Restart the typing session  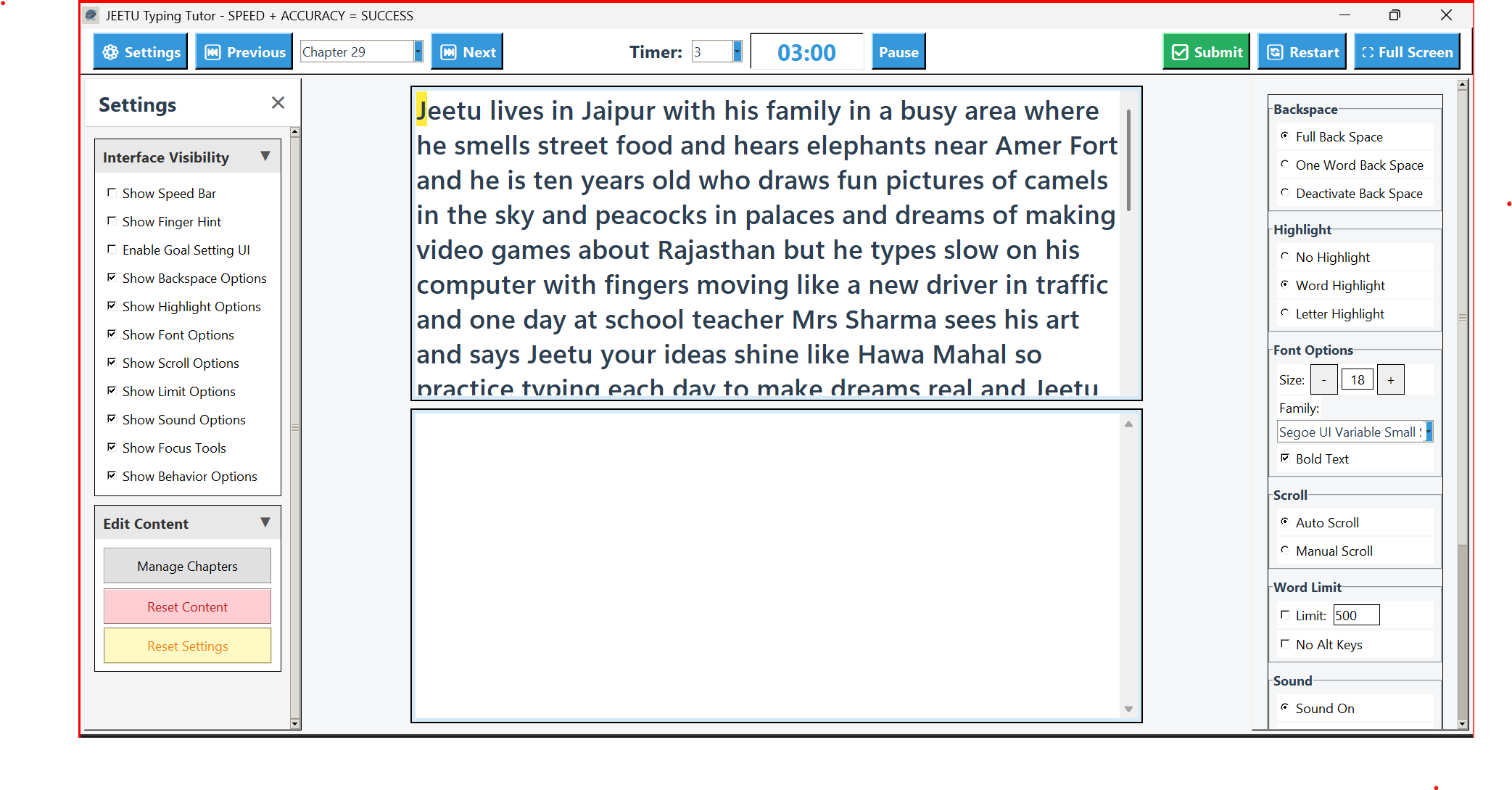click(x=1302, y=52)
